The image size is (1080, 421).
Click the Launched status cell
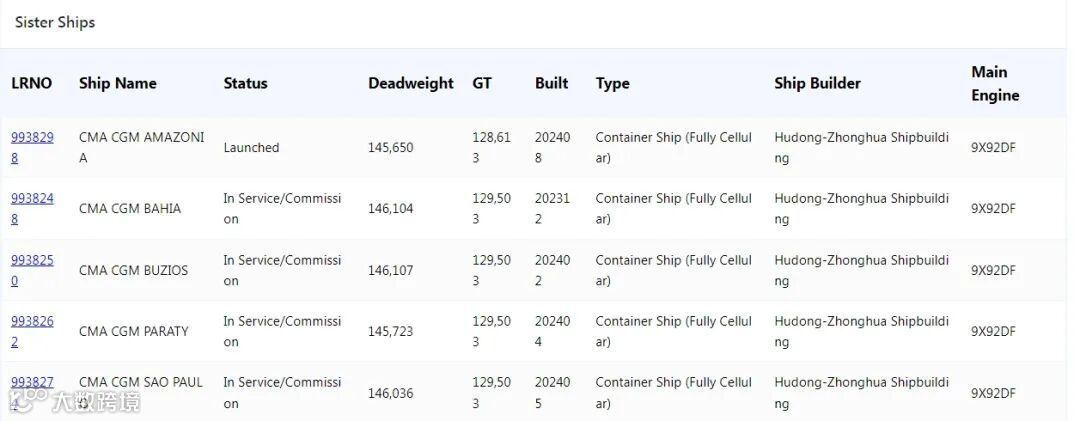(x=251, y=147)
